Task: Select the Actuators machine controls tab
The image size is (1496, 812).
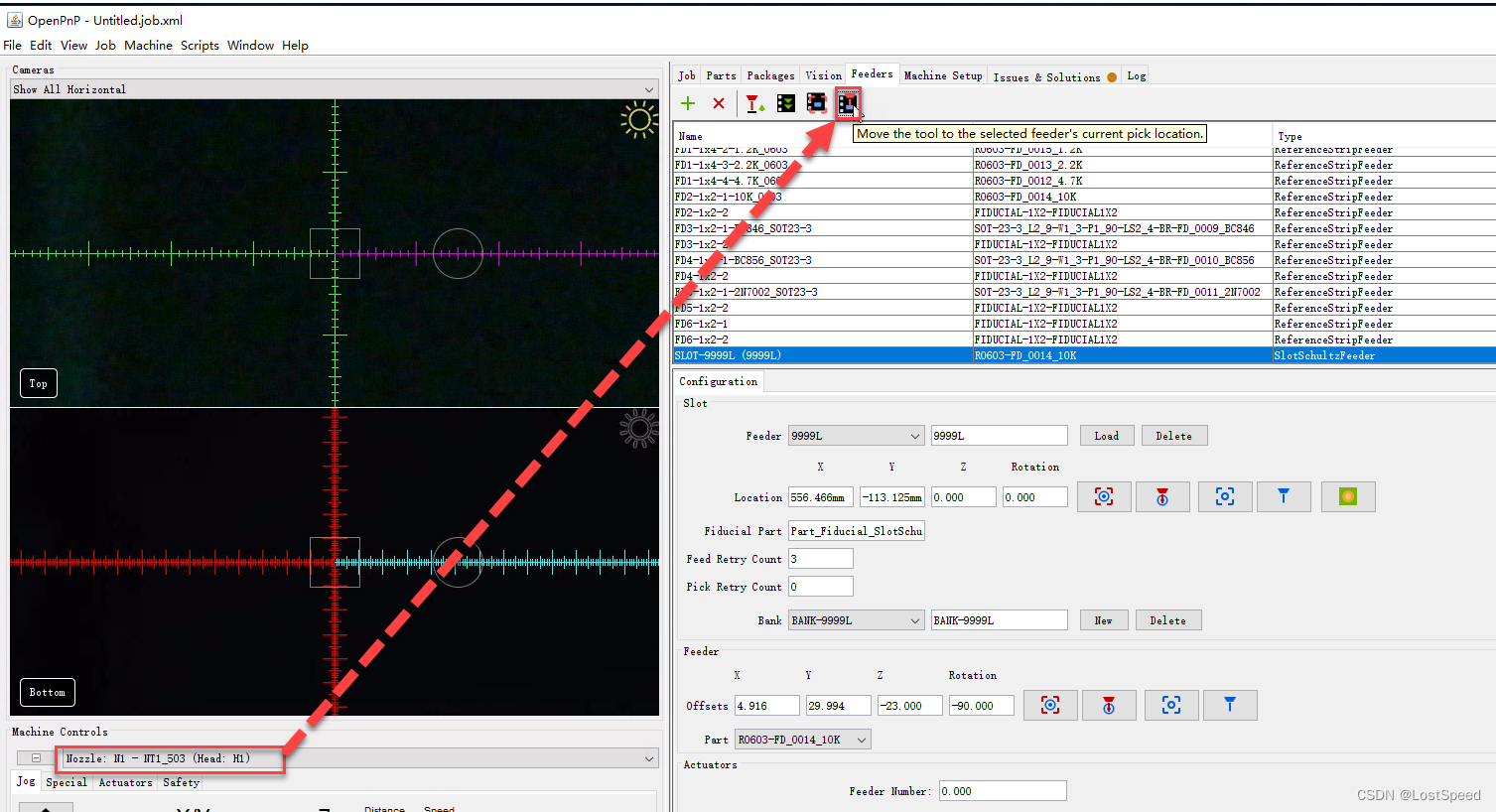Action: [x=126, y=782]
